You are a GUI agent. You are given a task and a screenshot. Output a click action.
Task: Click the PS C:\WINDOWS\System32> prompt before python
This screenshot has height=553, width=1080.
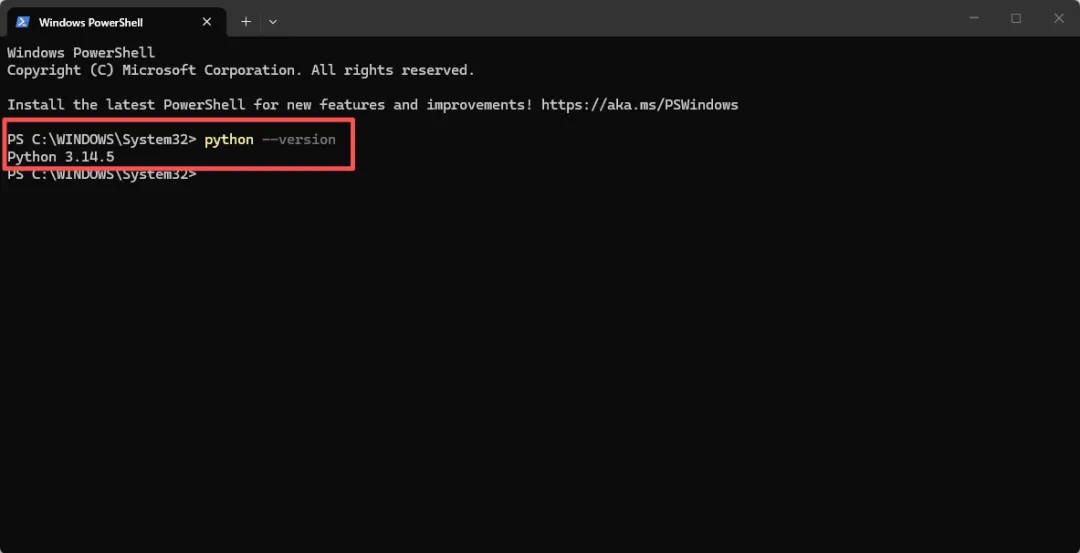[x=102, y=140]
